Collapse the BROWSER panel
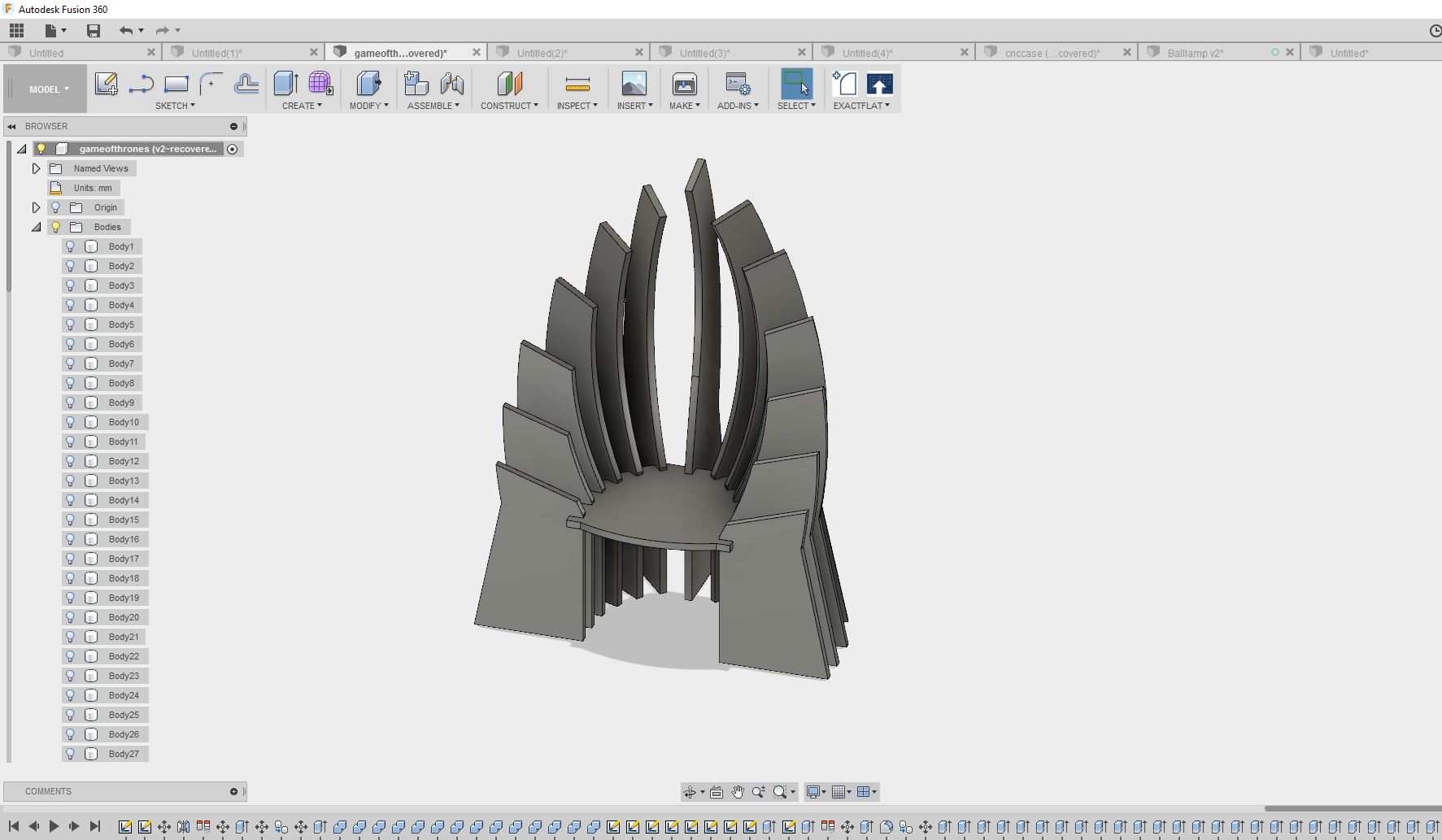The image size is (1442, 840). click(x=12, y=126)
